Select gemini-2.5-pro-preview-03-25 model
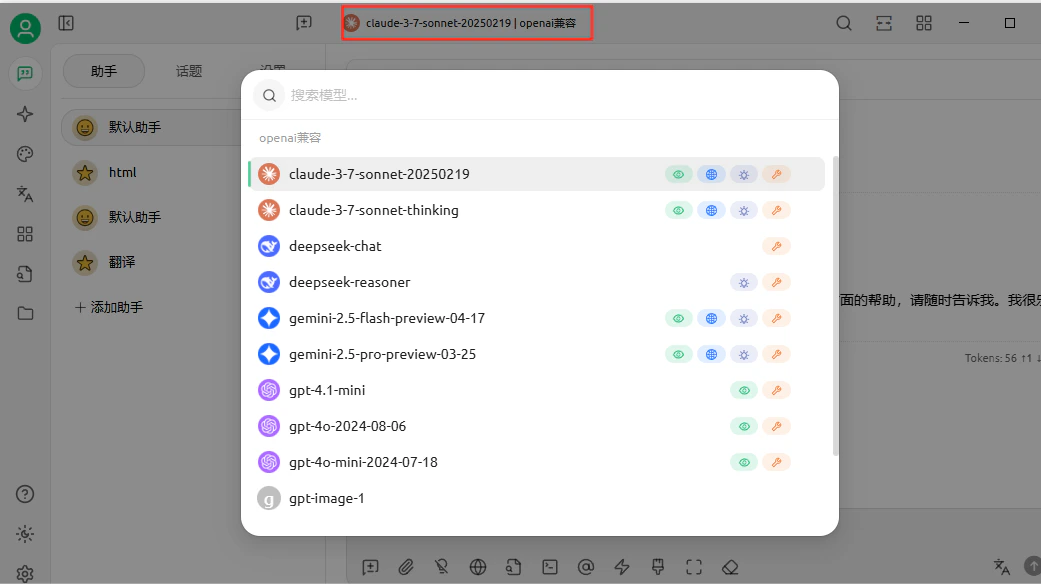 click(x=536, y=354)
